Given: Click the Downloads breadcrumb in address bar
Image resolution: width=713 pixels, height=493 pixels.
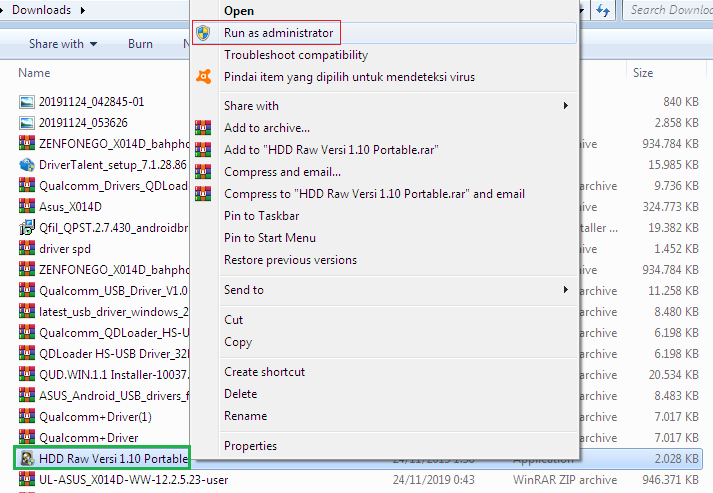Looking at the screenshot, I should click(41, 10).
